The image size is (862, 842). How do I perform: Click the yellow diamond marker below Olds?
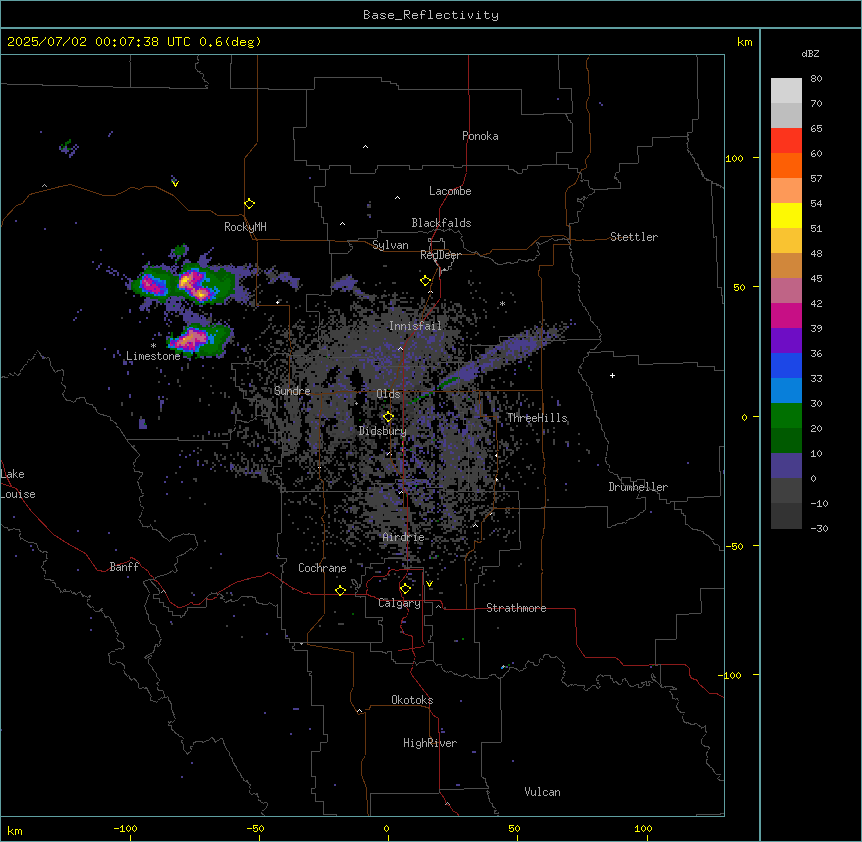[x=388, y=417]
